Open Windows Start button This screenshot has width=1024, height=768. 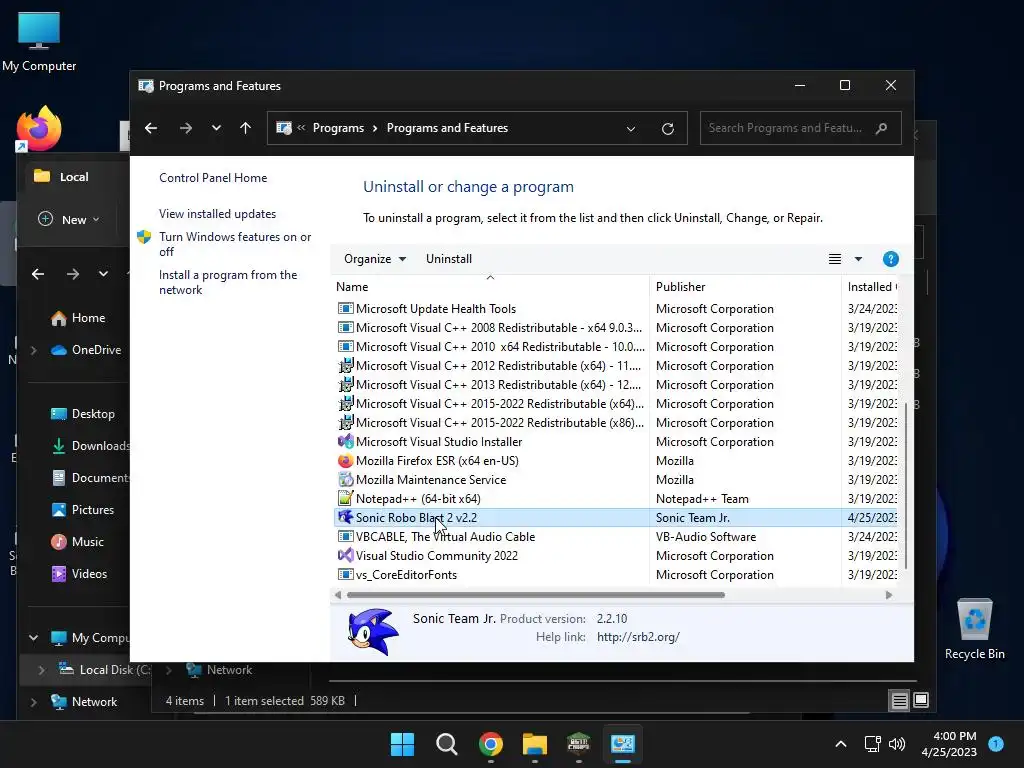tap(402, 744)
